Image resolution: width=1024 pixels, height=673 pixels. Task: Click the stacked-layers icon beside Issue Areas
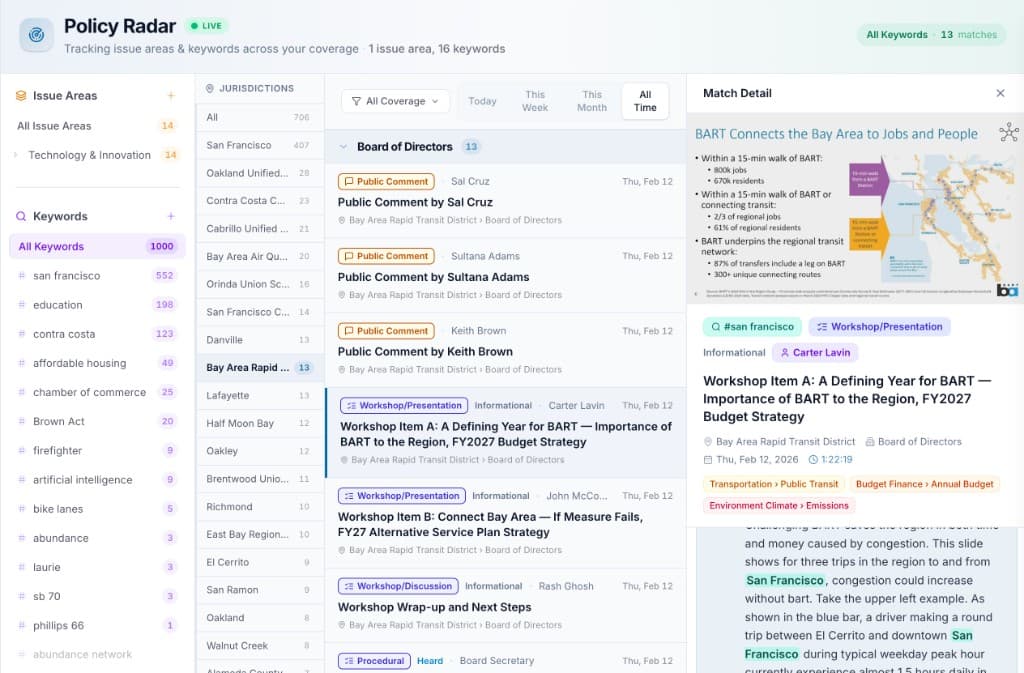click(x=20, y=95)
